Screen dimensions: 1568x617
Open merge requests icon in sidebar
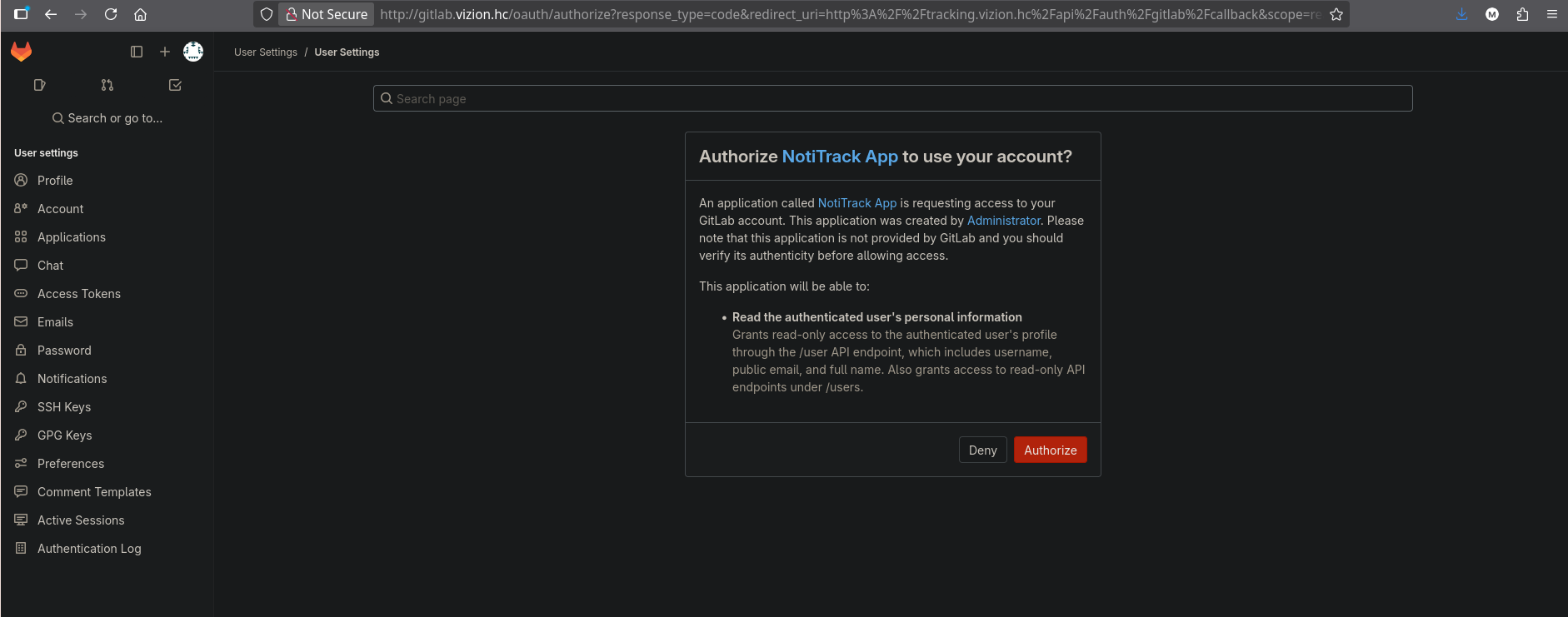coord(107,85)
